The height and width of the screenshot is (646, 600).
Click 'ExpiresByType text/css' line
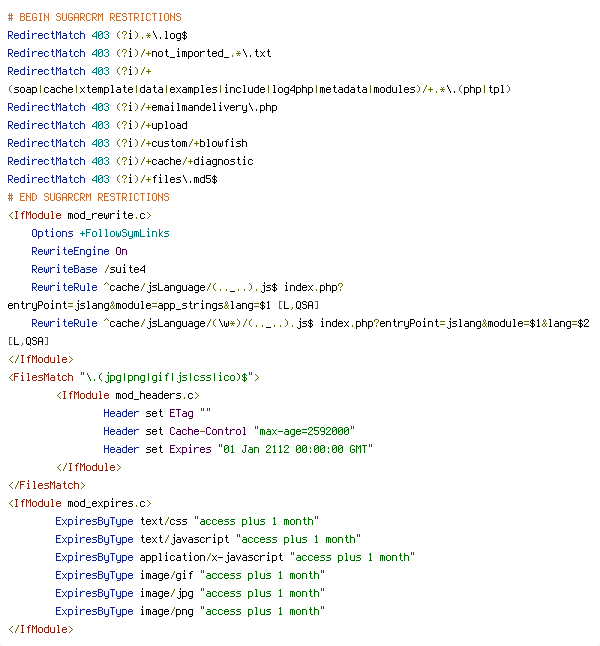click(187, 521)
